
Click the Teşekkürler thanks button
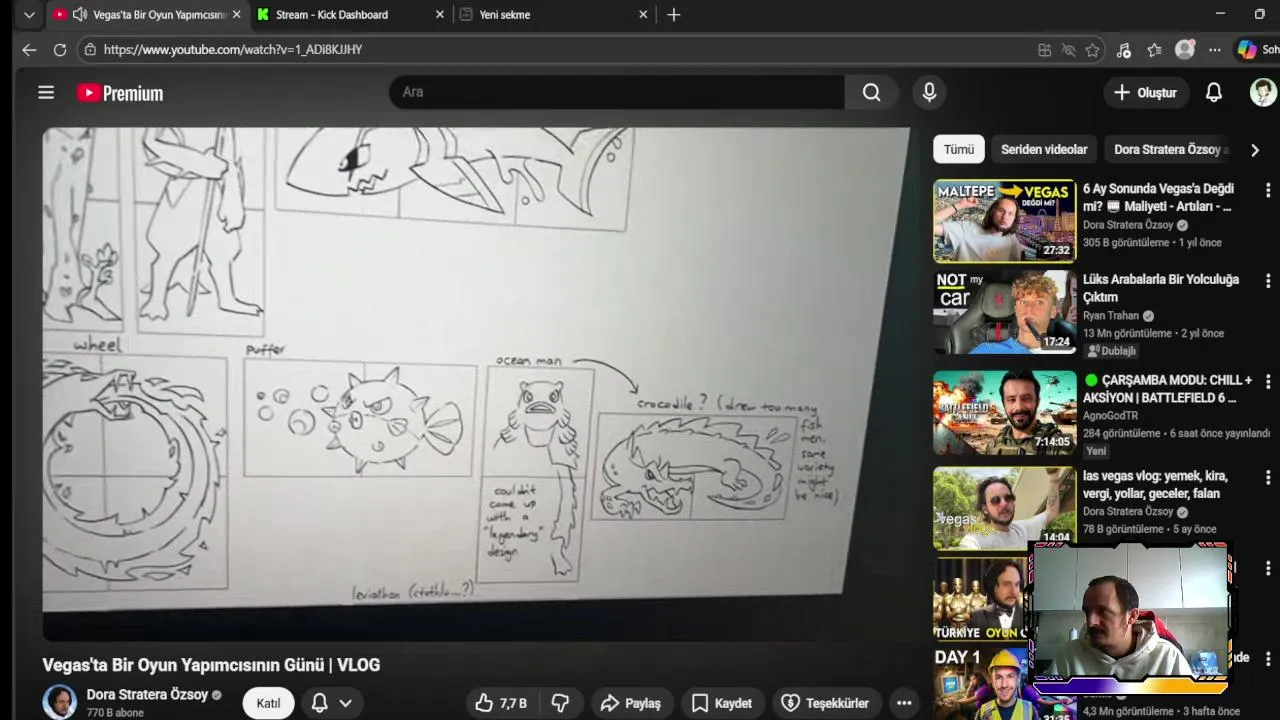tap(825, 703)
